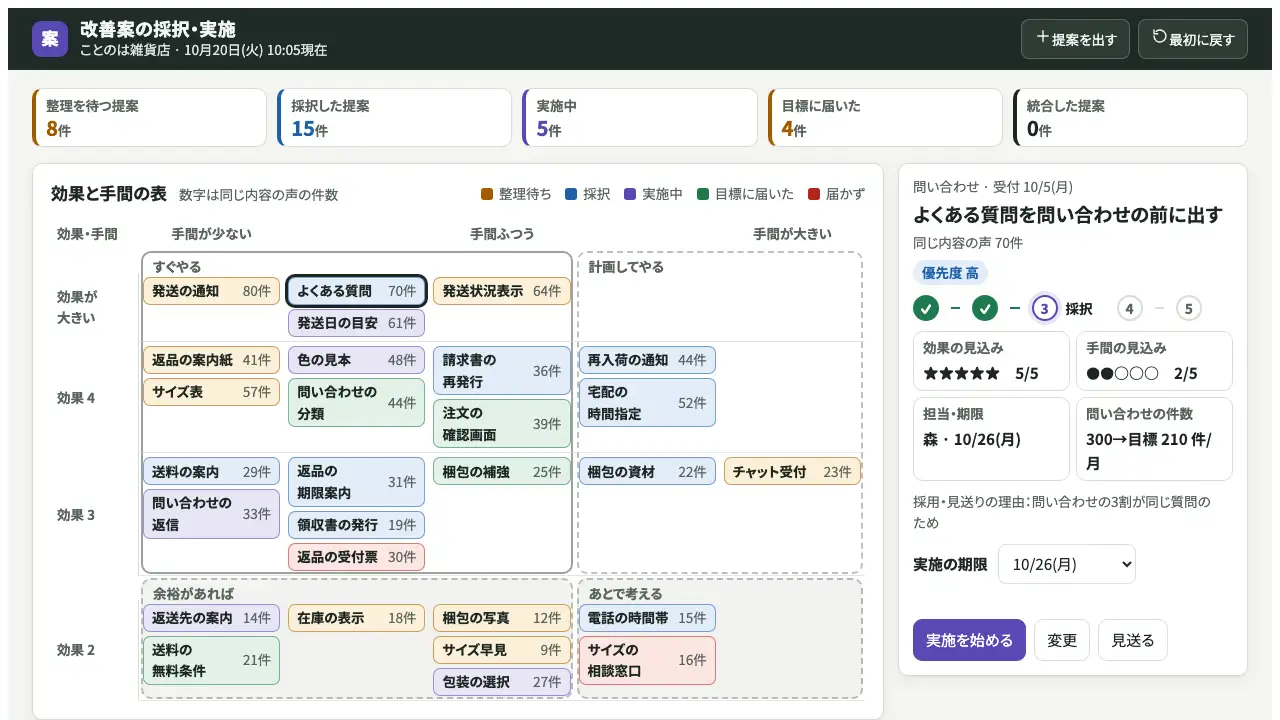Select the よくある質問 70件 card
The image size is (1280, 720).
357,291
